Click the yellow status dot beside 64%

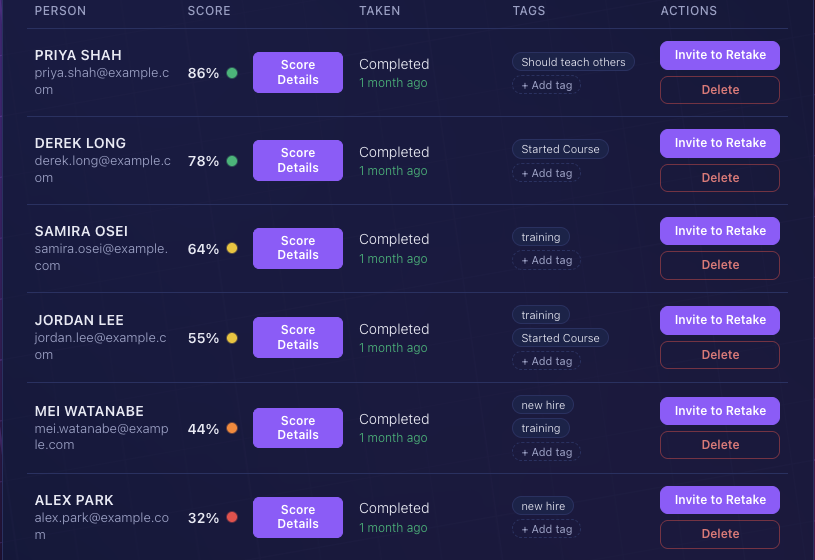(x=232, y=249)
